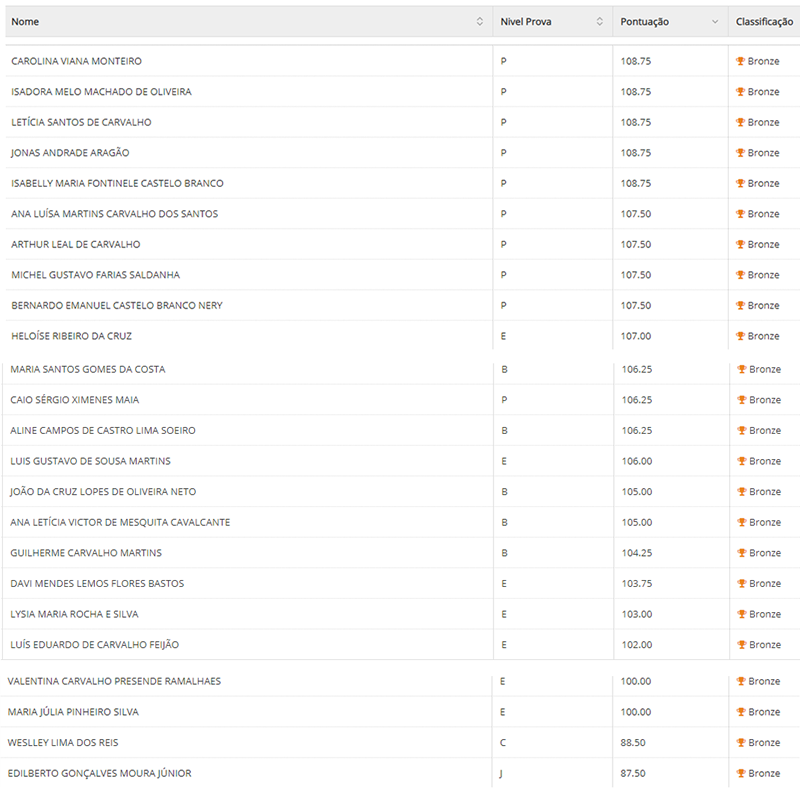Click the 107.00 score of Heloíse Ribeiro
Screen dimensions: 800x789
(x=636, y=336)
